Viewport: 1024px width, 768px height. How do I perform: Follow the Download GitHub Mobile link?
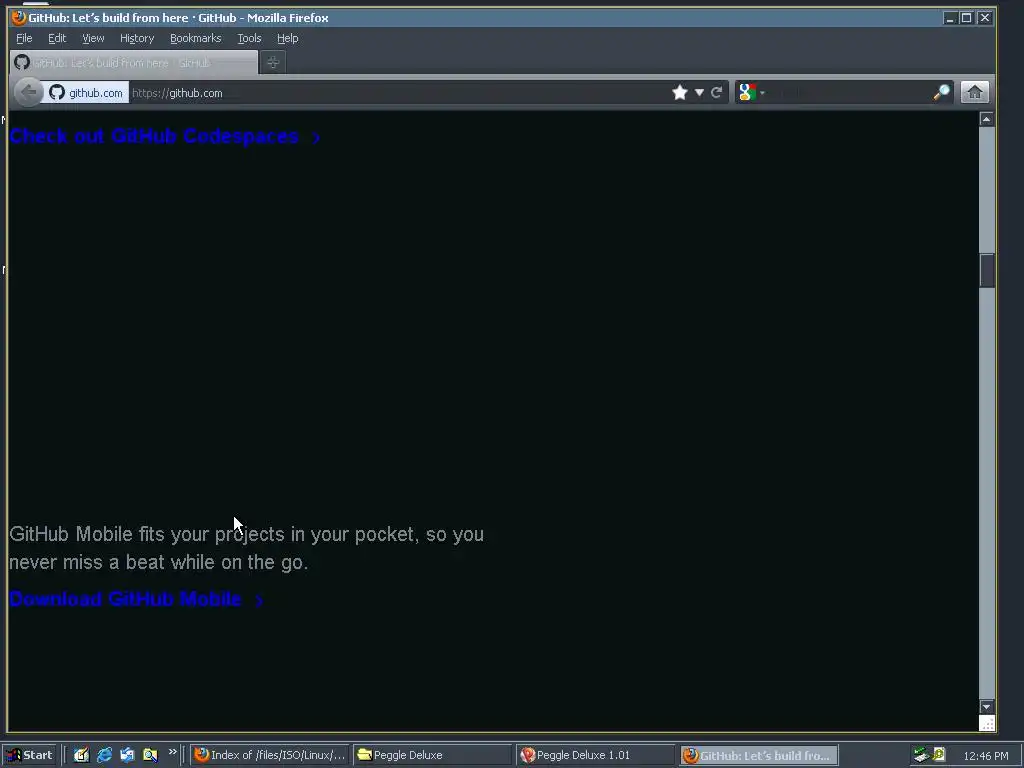[x=136, y=599]
